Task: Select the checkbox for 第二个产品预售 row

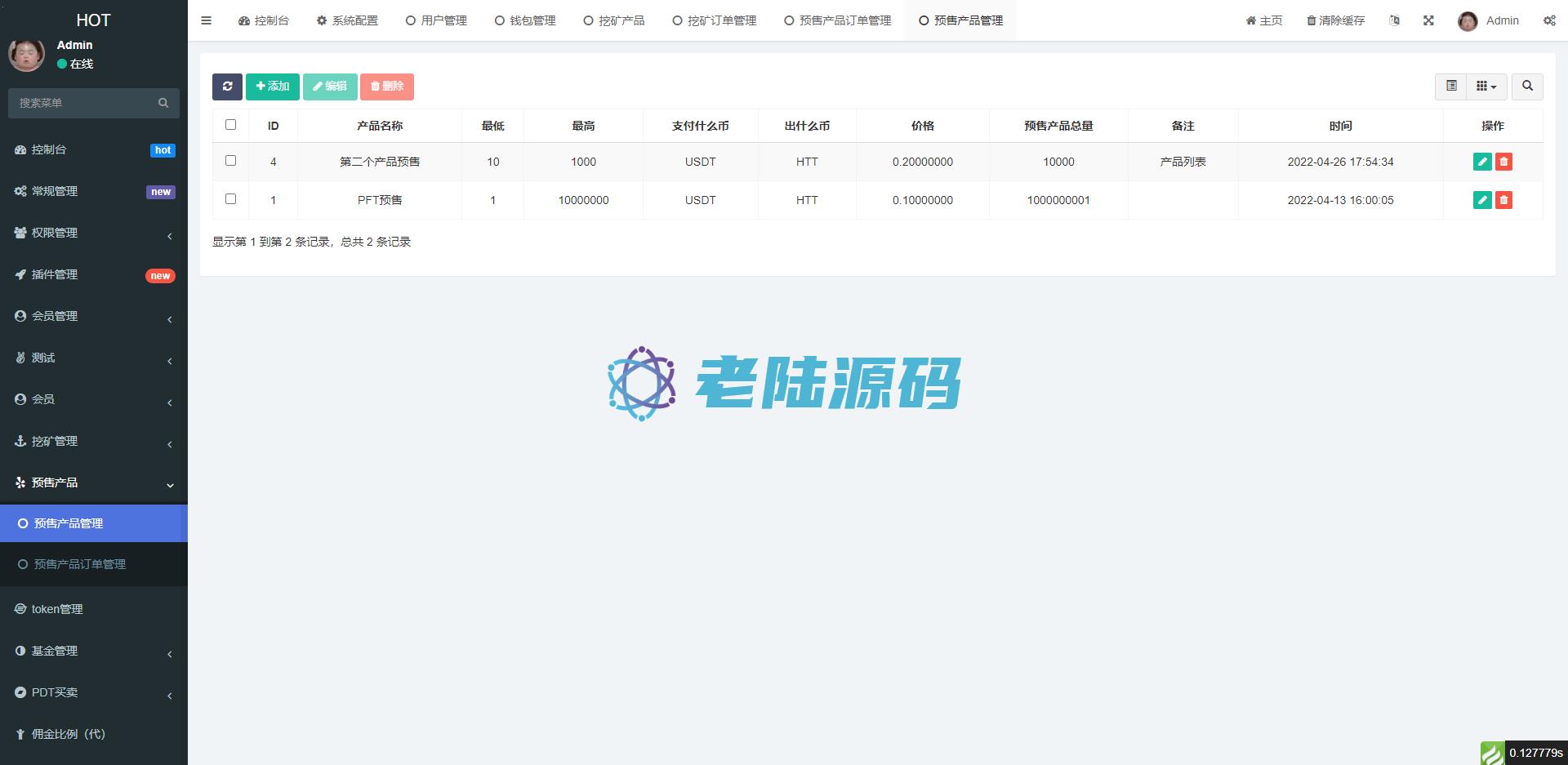Action: (x=230, y=161)
